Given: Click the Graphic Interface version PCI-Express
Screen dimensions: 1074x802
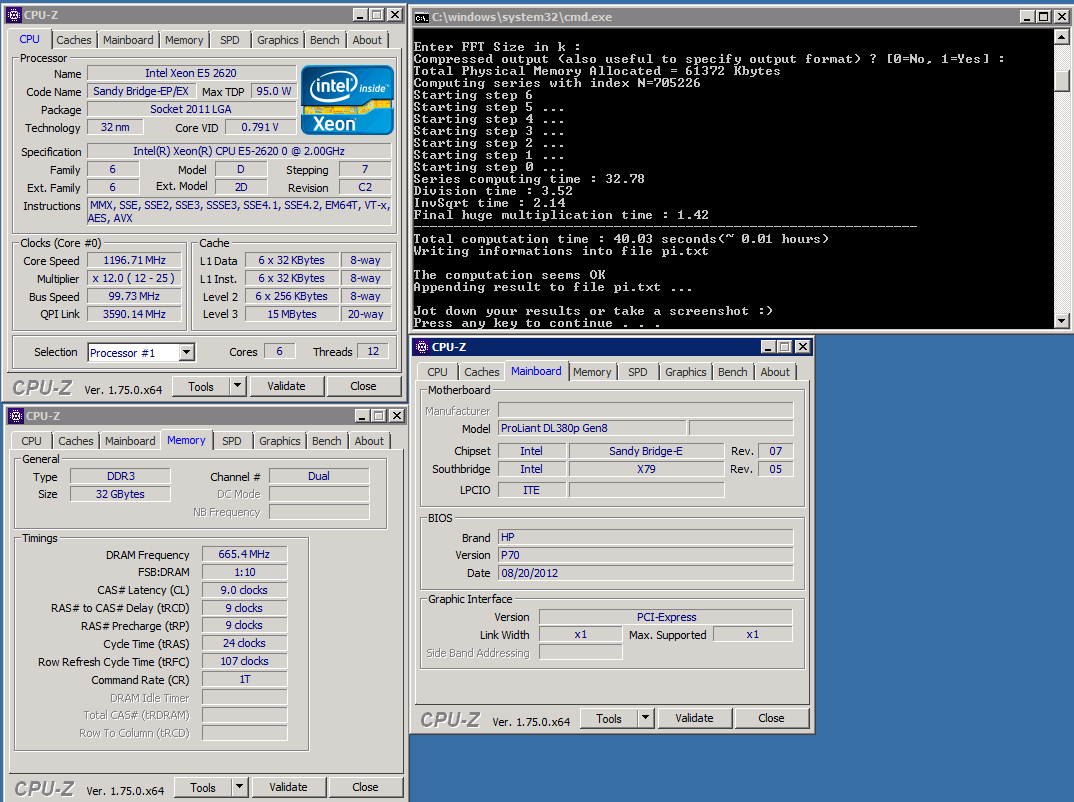Looking at the screenshot, I should point(666,617).
